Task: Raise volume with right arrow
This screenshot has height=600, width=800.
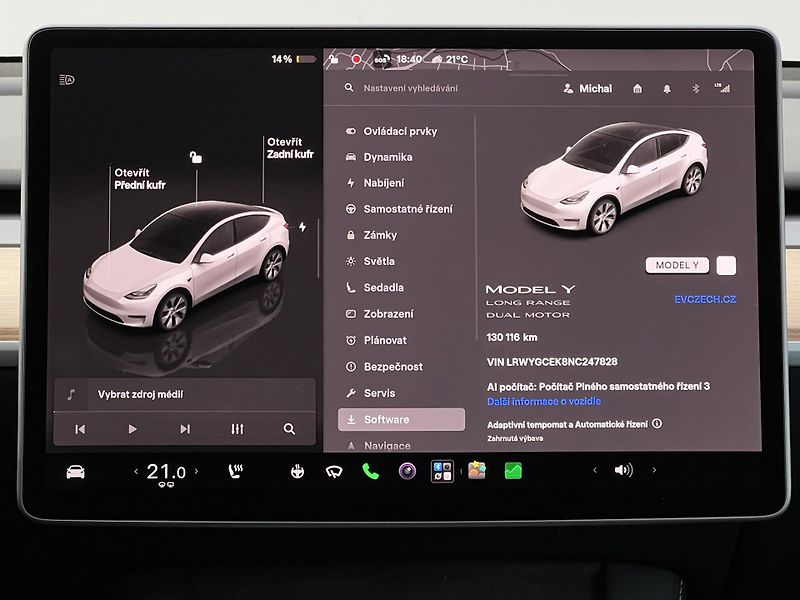Action: pyautogui.click(x=655, y=470)
